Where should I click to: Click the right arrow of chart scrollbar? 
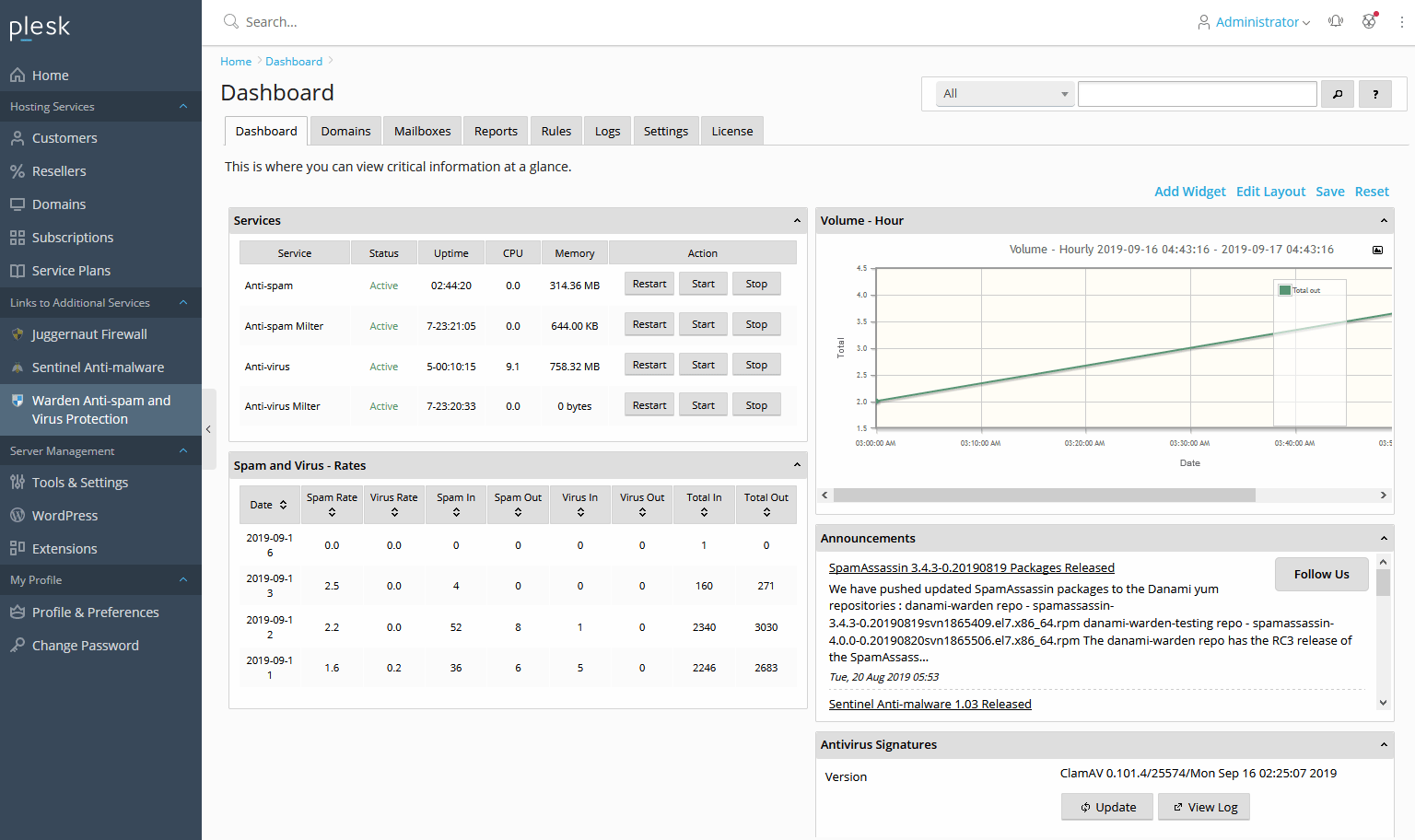point(1383,496)
